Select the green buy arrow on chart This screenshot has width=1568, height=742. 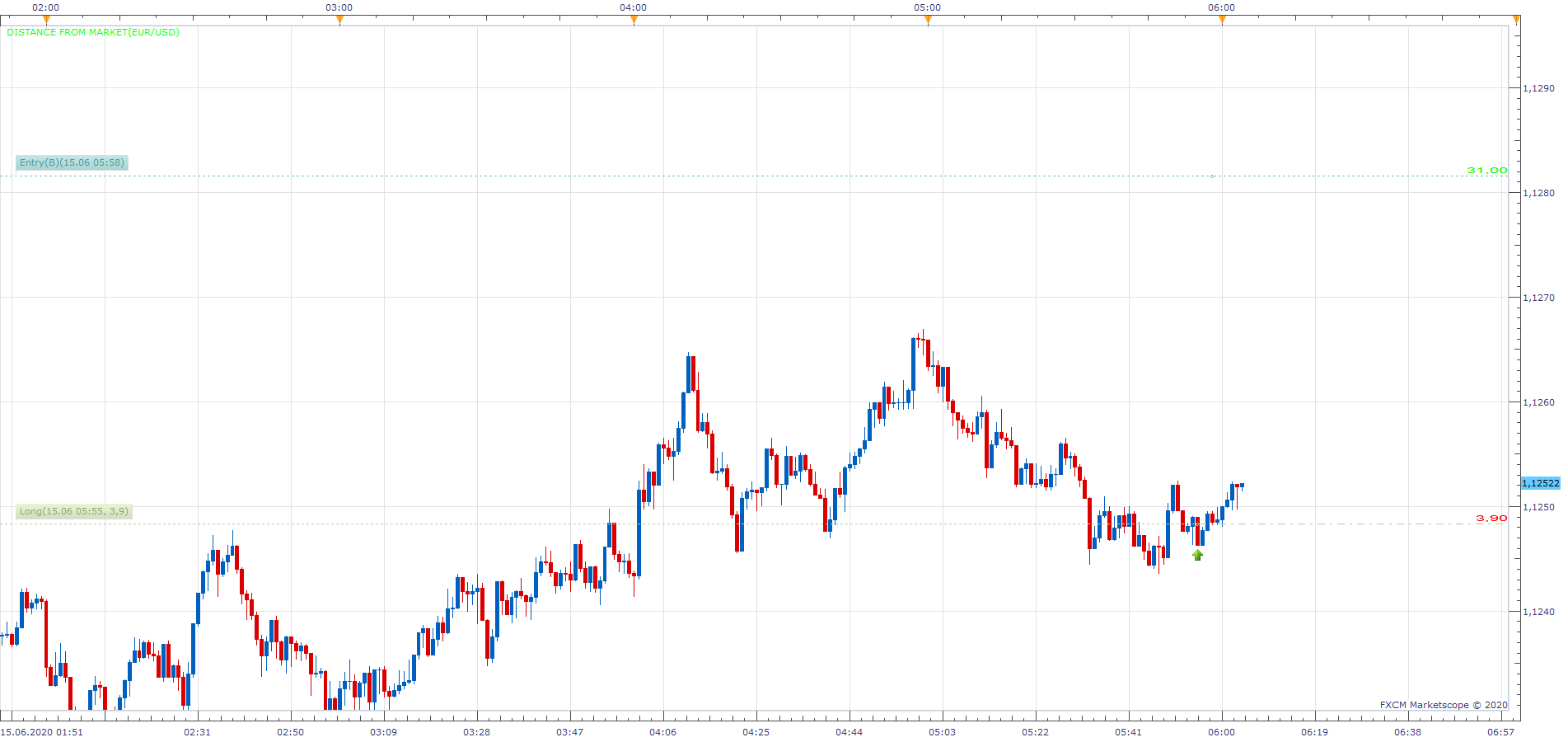pyautogui.click(x=1198, y=556)
